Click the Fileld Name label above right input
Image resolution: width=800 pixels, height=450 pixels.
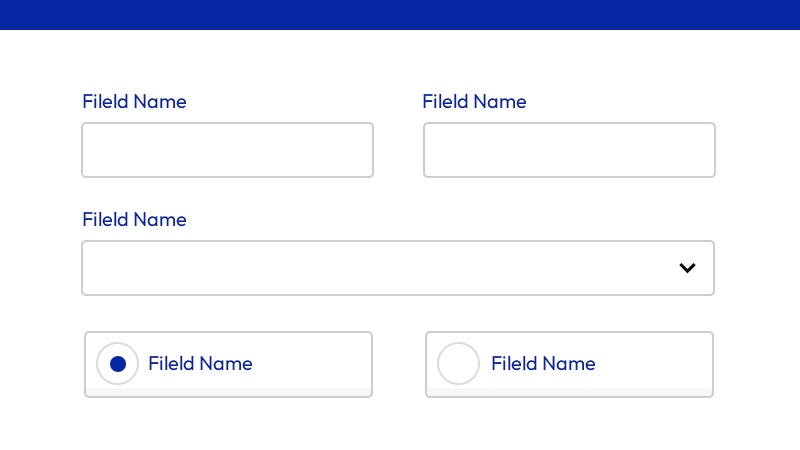point(474,101)
